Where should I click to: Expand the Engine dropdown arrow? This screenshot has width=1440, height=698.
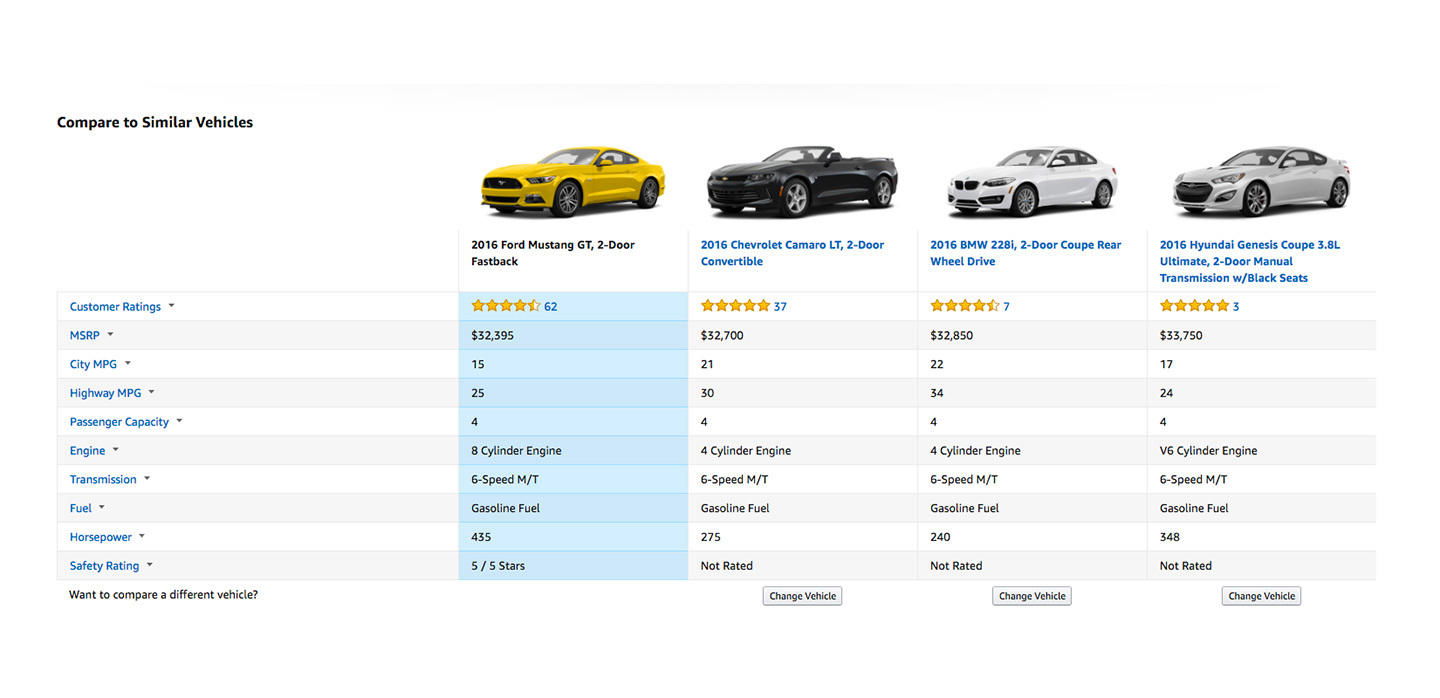[x=115, y=450]
